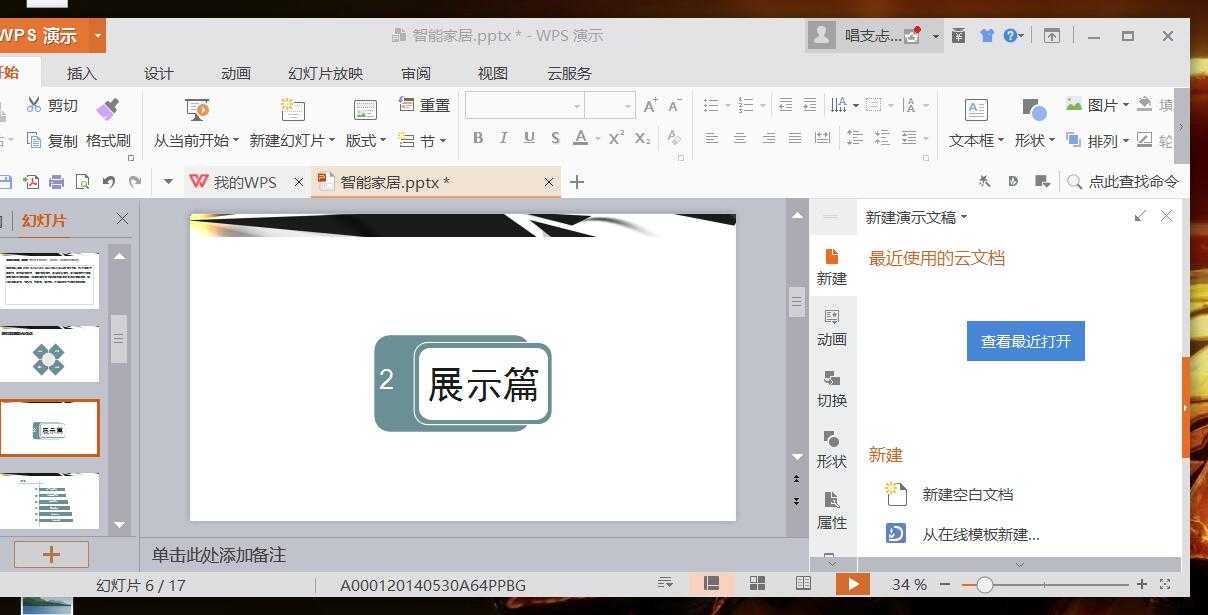Screen dimensions: 1208x615
Task: Click the distributed alignment icon
Action: click(x=822, y=138)
